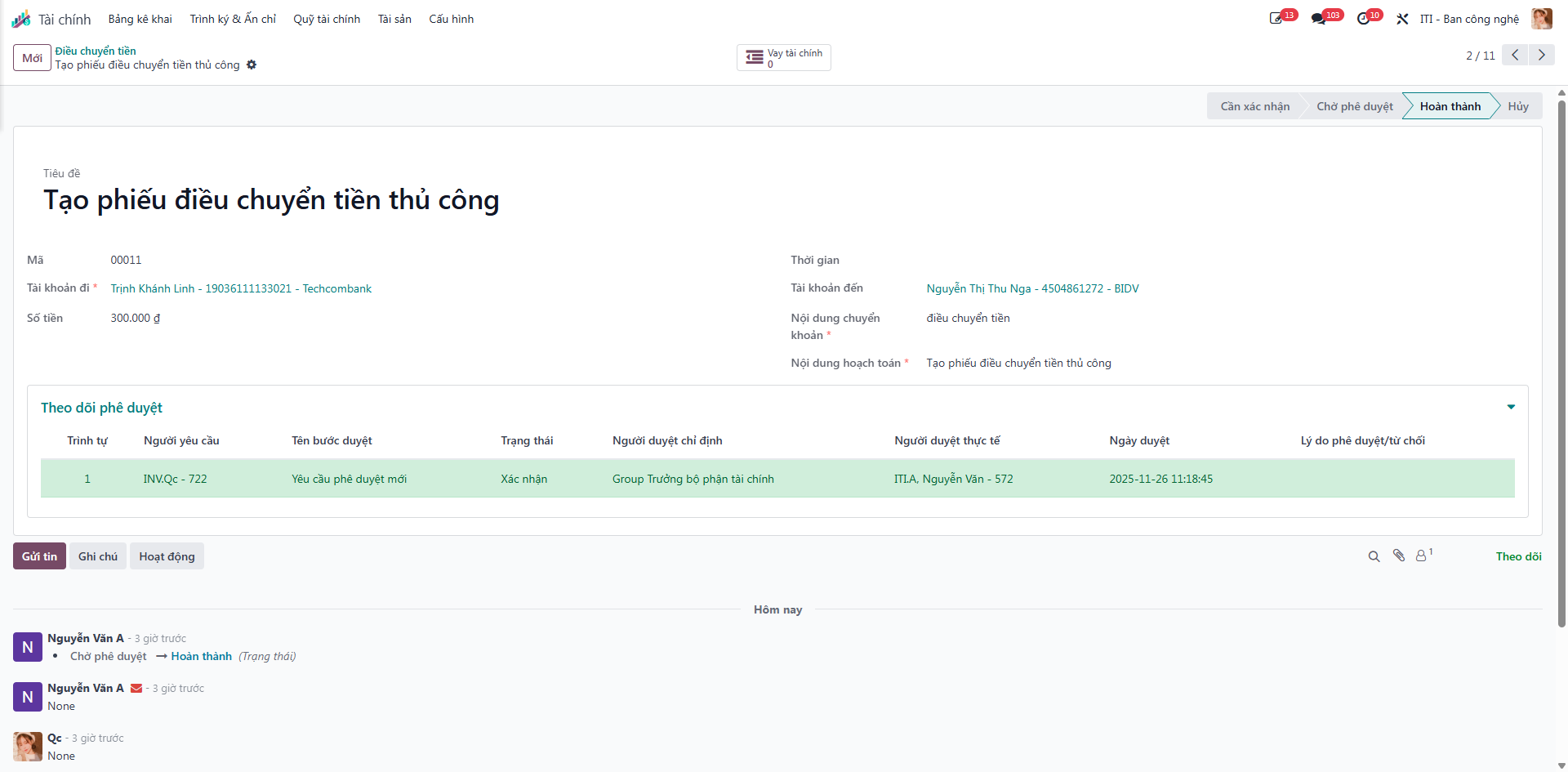Go to previous record arrow

click(1515, 55)
